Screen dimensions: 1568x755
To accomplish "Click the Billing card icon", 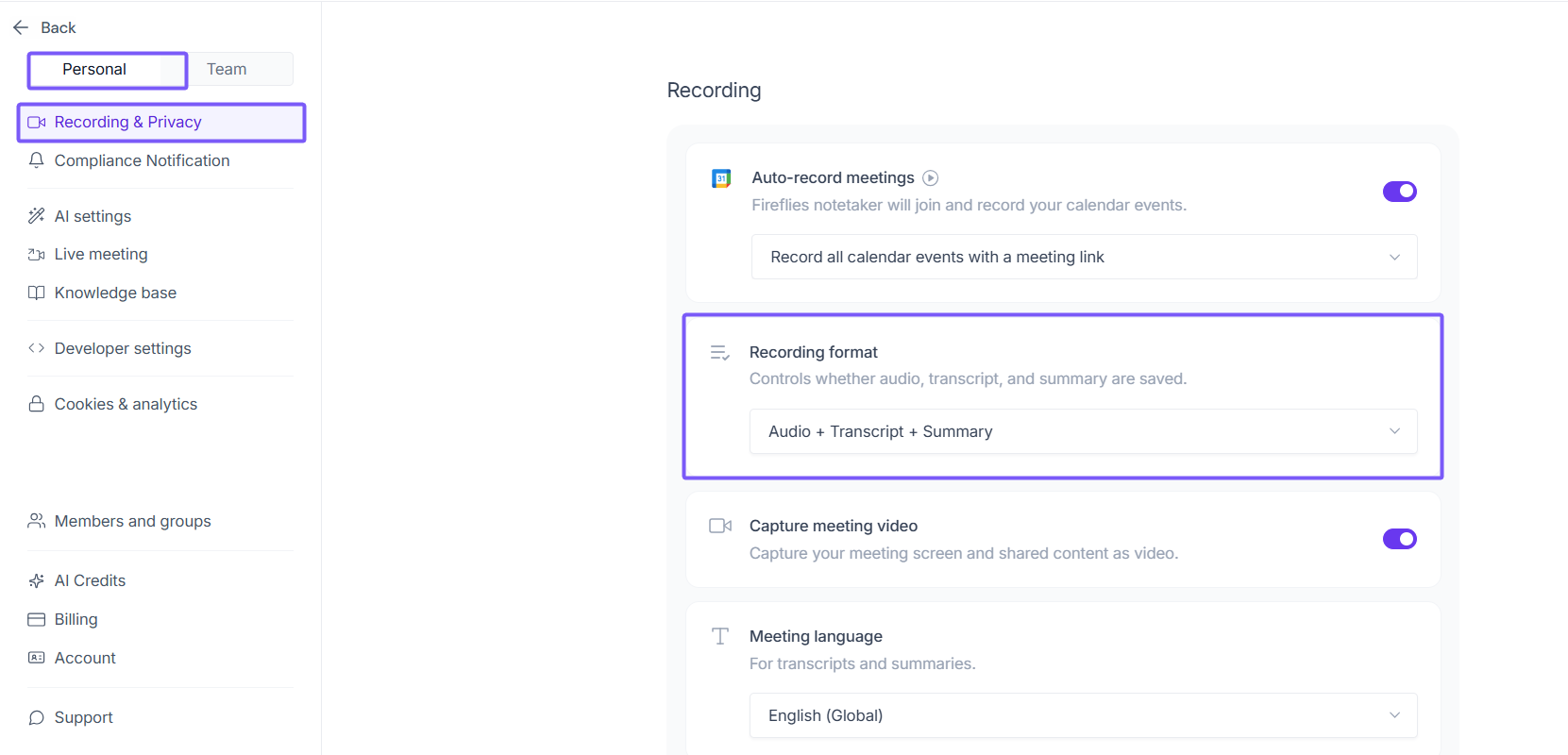I will (37, 619).
